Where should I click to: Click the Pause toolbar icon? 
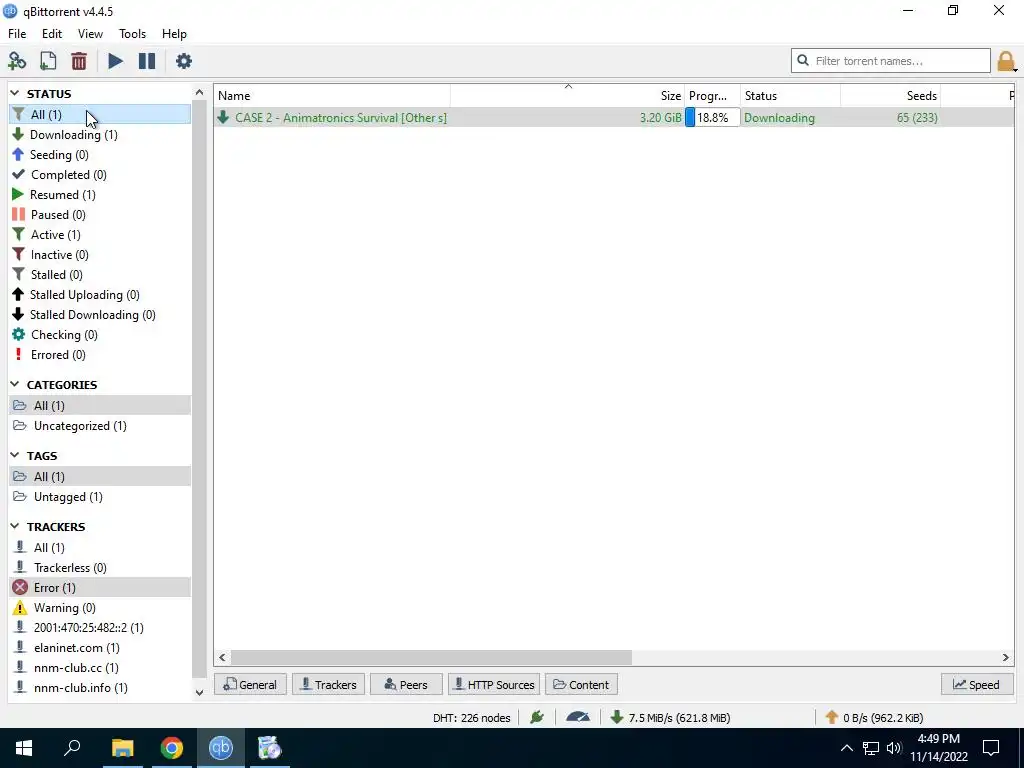pyautogui.click(x=147, y=61)
